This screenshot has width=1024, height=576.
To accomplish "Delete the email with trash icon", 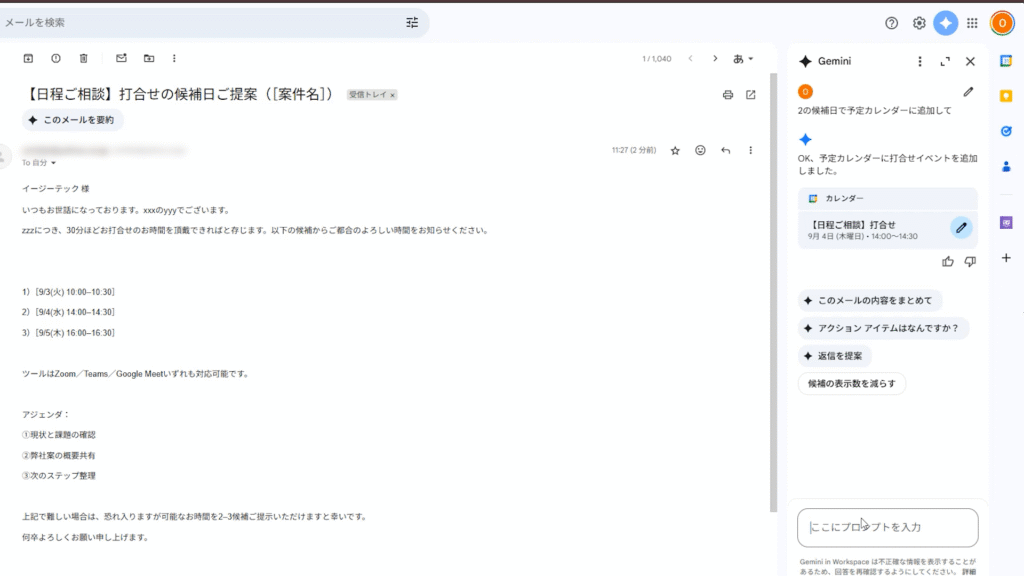I will tap(84, 58).
